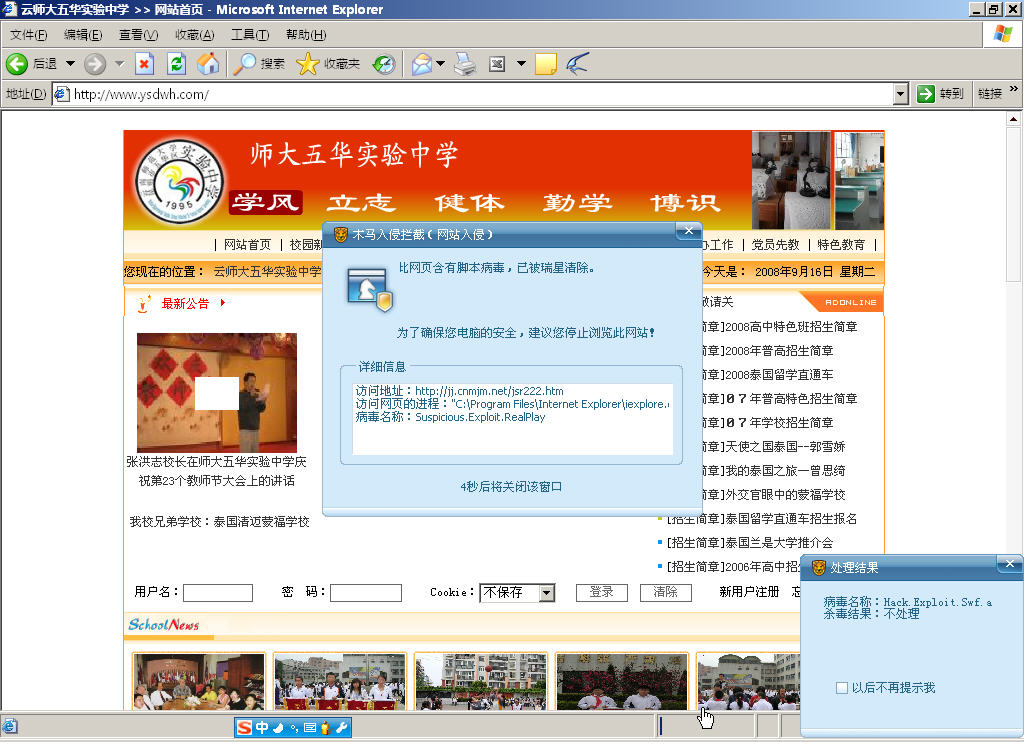
Task: Open the address bar dropdown arrow
Action: [901, 94]
